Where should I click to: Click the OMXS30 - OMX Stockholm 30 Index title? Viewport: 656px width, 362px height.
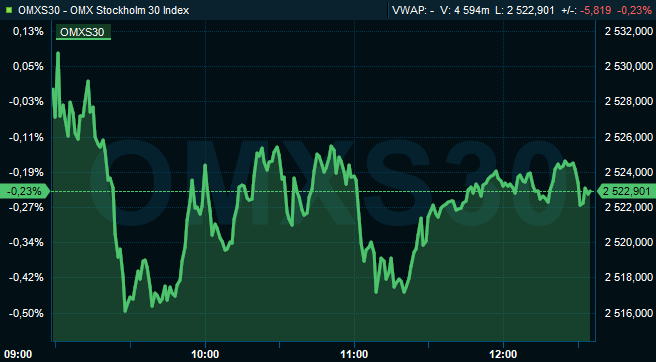[104, 10]
